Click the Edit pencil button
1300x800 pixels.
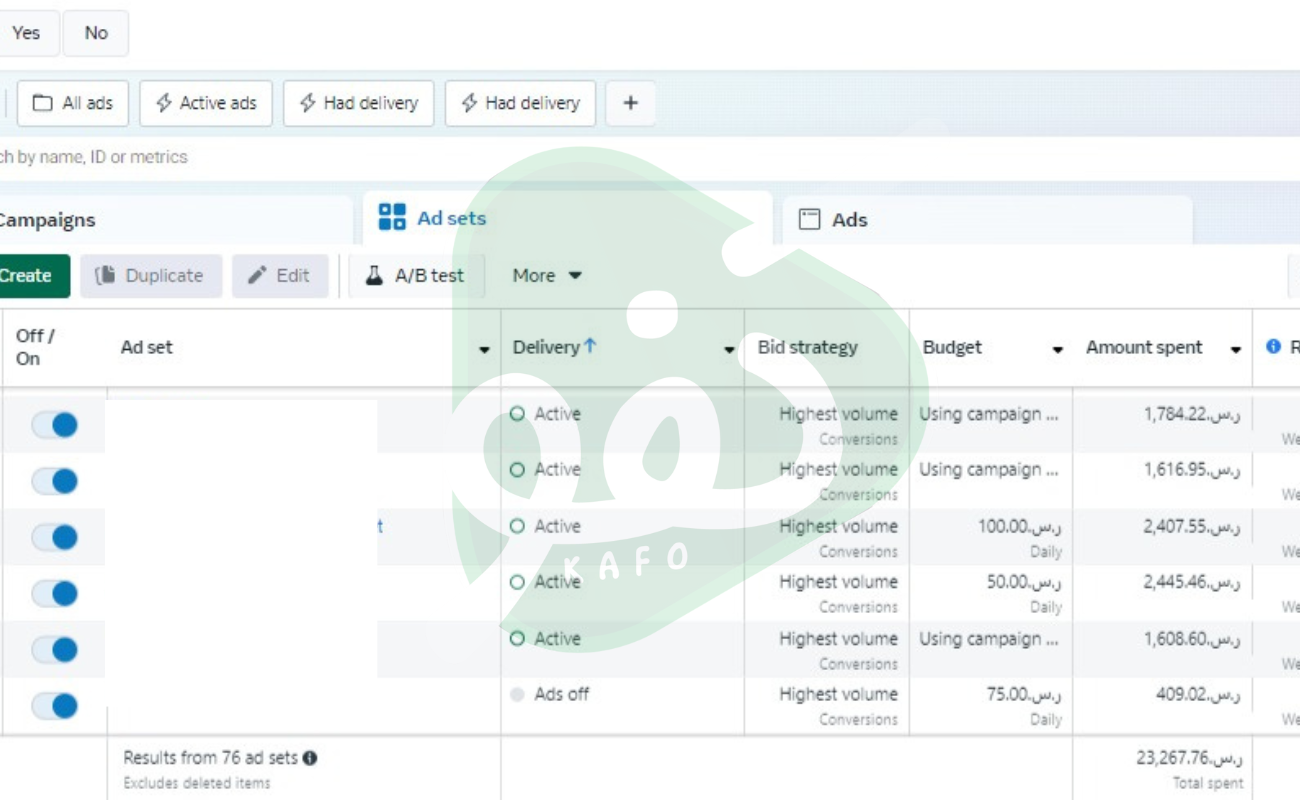[280, 276]
